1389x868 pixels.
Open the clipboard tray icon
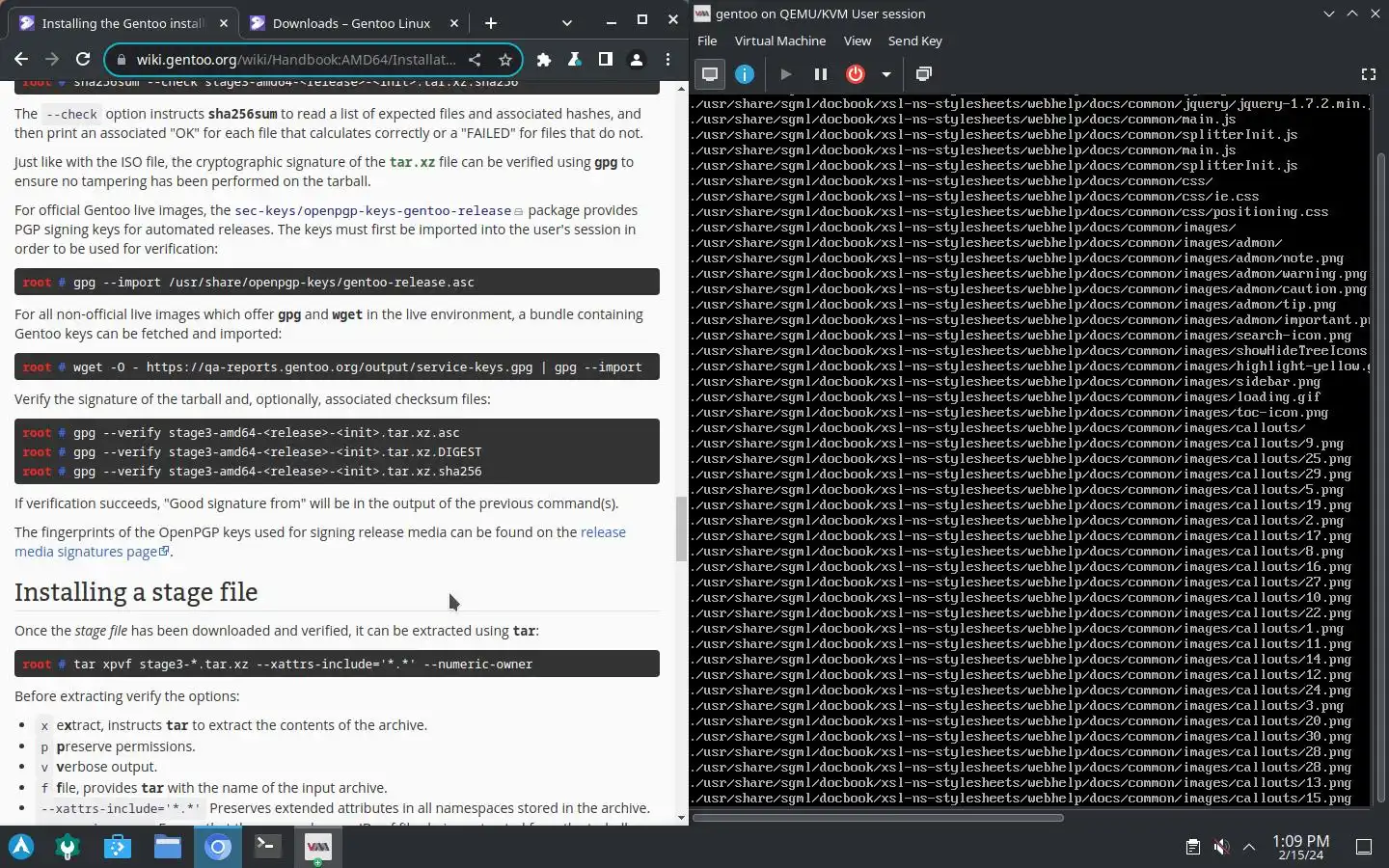[1193, 847]
